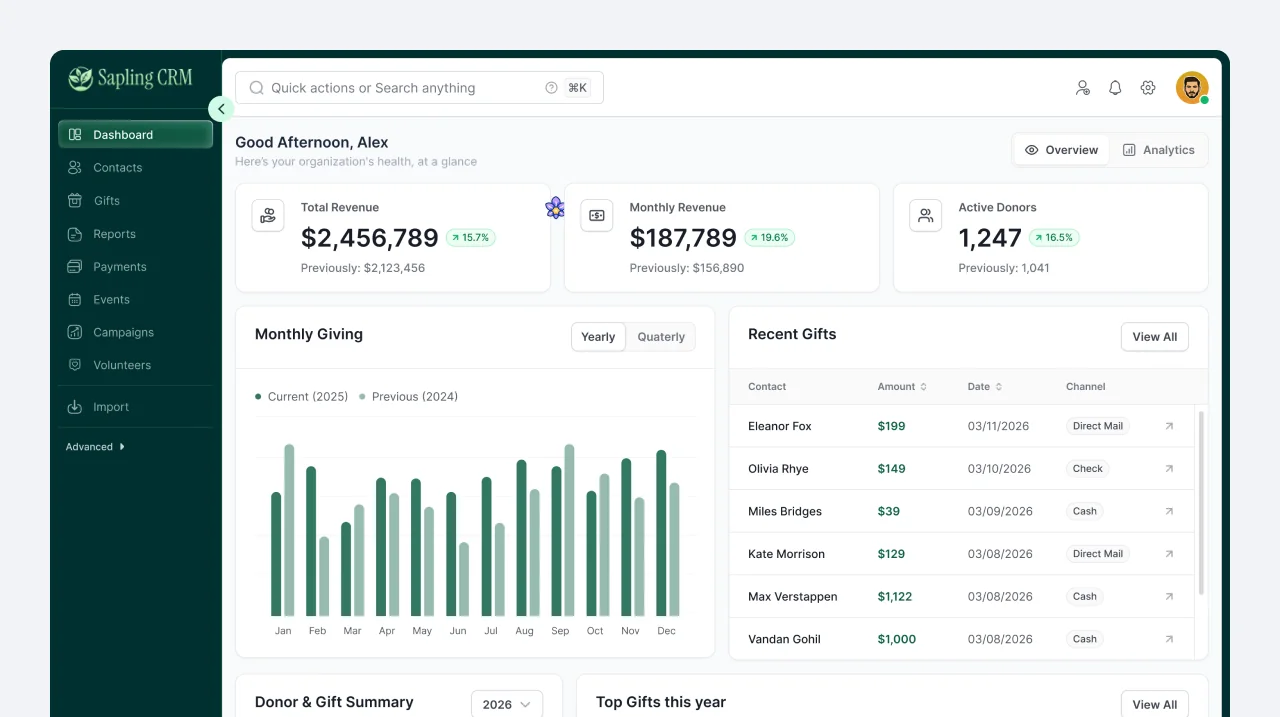
Task: Click the Sapling CRM leaf logo
Action: pos(80,78)
